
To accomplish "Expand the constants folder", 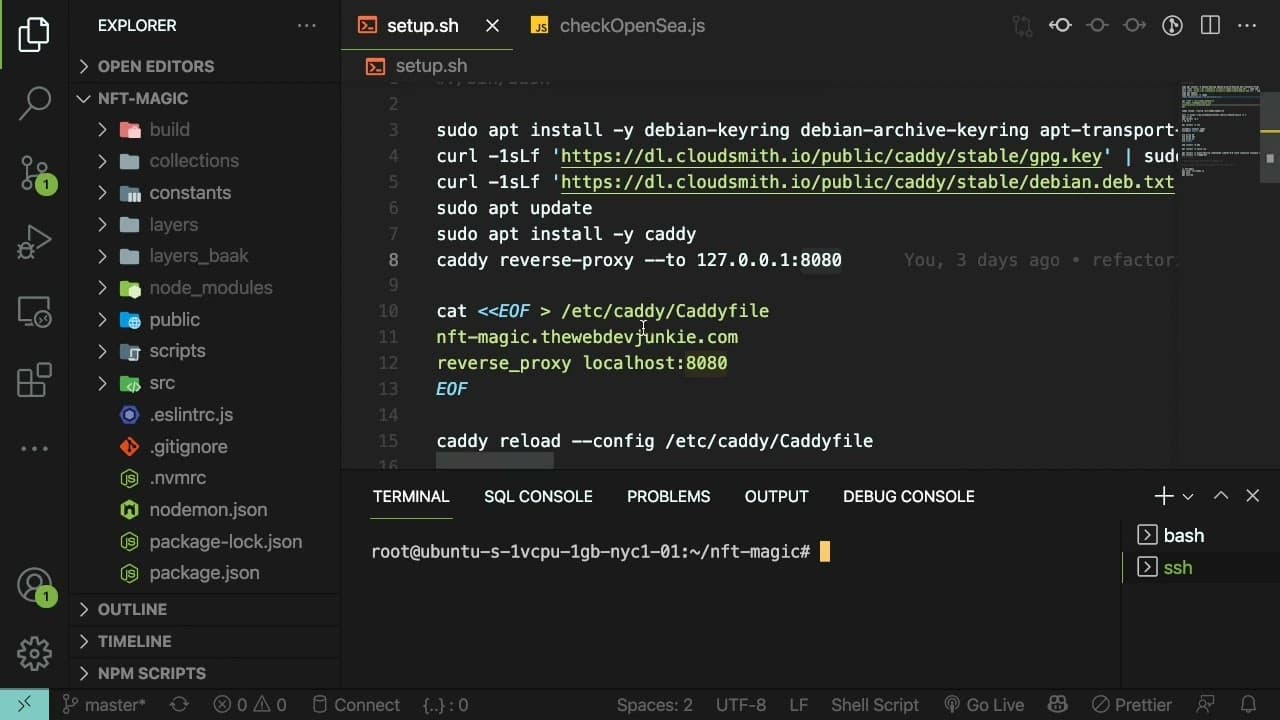I will pos(205,193).
